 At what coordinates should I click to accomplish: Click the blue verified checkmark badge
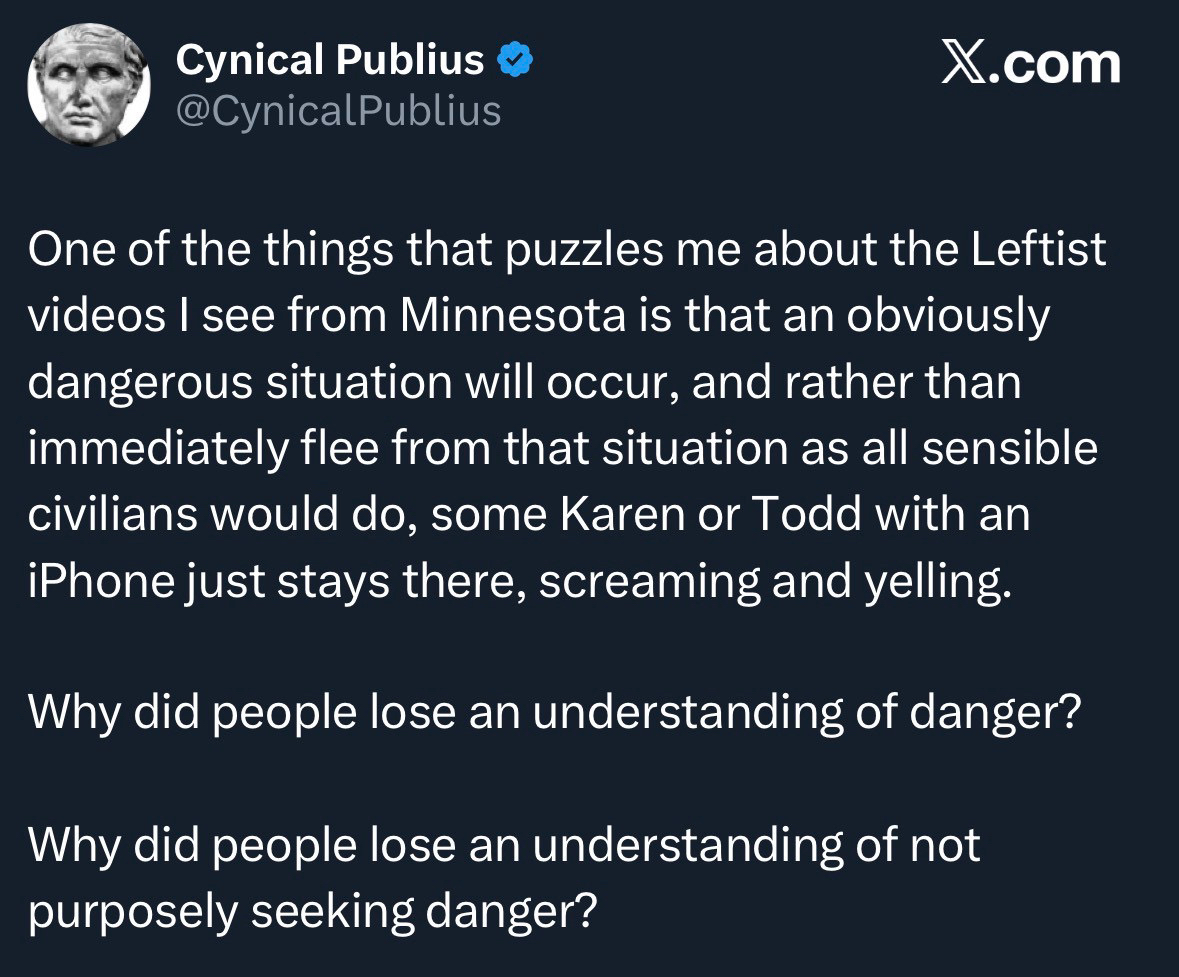click(515, 63)
